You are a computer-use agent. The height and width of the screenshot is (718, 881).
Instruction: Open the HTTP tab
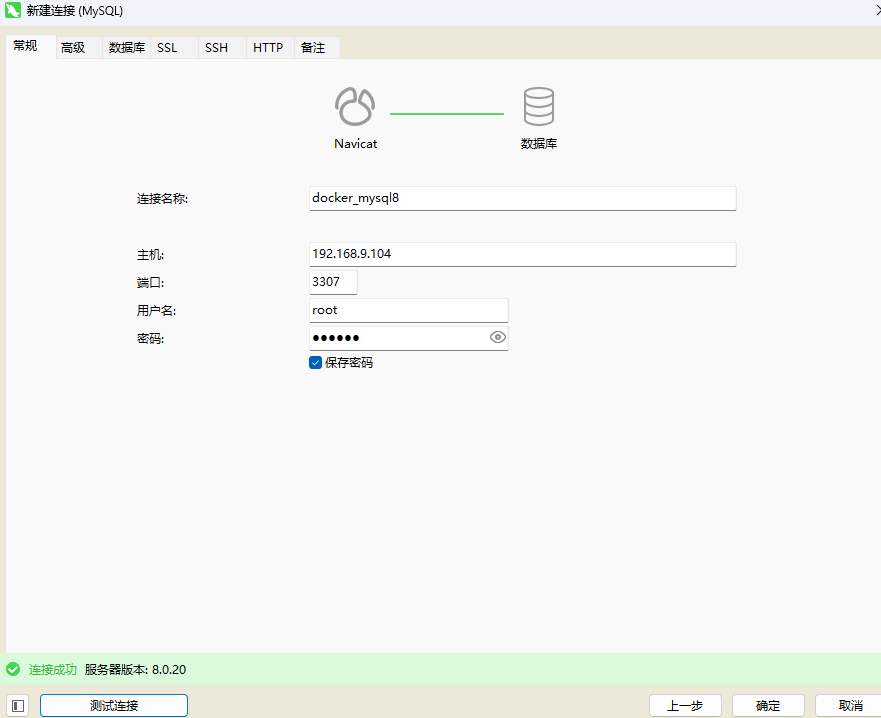pos(268,48)
